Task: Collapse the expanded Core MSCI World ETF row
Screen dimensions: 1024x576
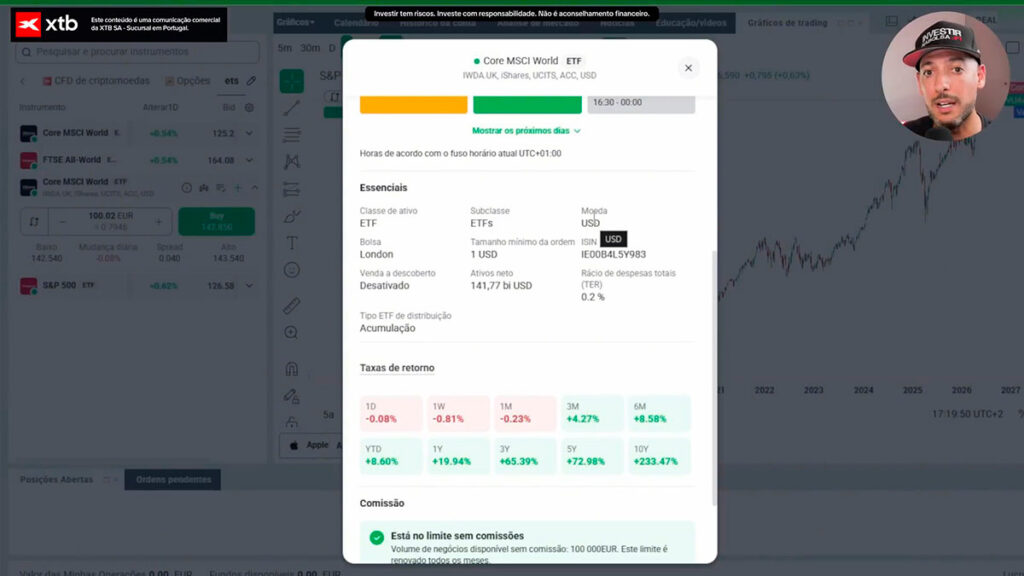Action: point(255,188)
